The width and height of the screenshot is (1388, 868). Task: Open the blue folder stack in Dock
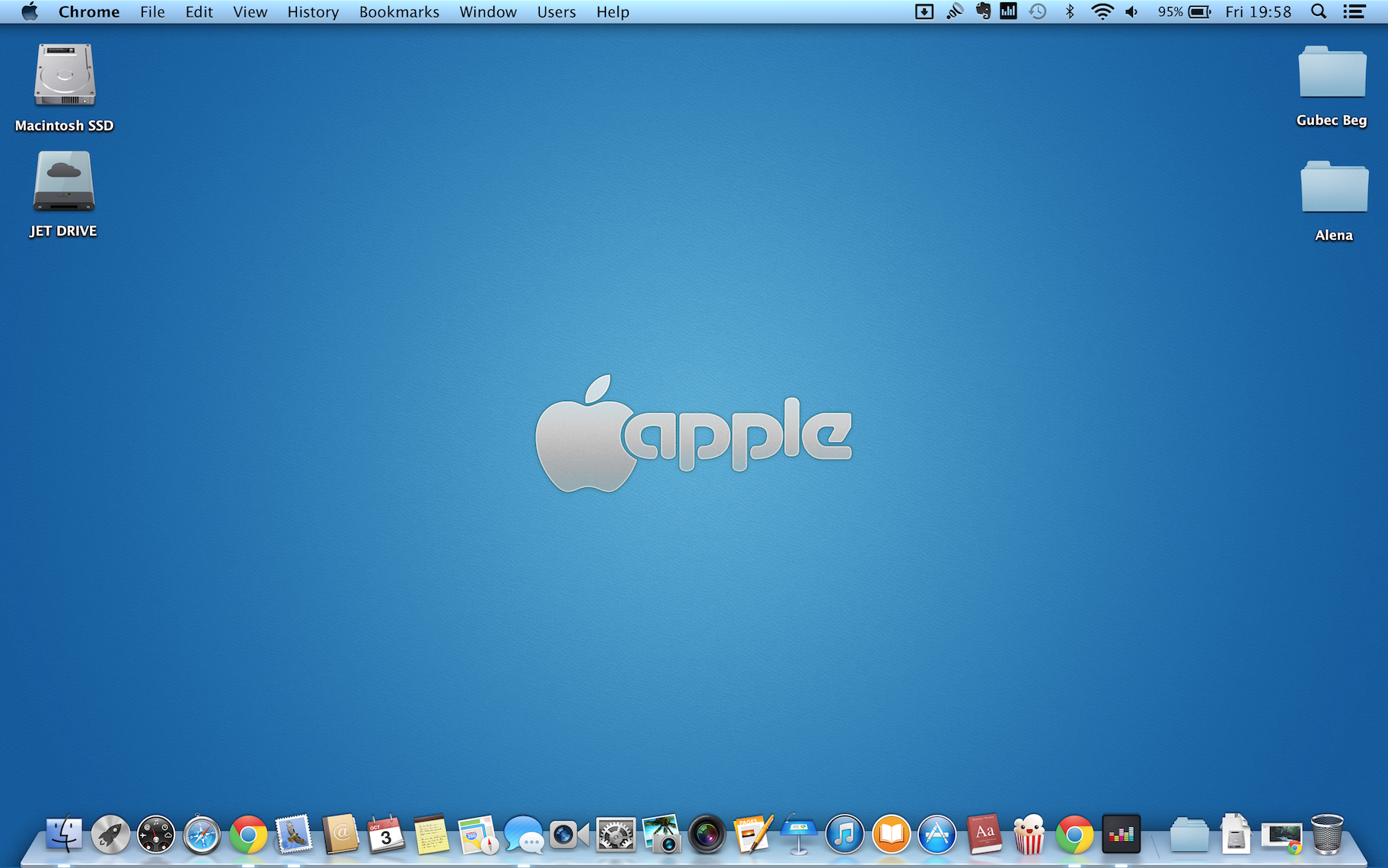click(x=1189, y=835)
